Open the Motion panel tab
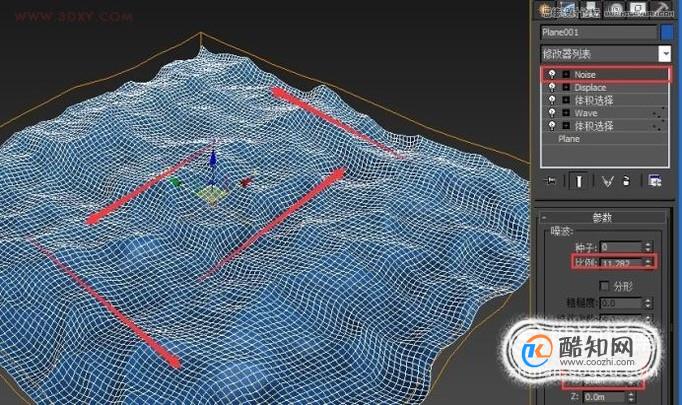The height and width of the screenshot is (405, 682). tap(615, 9)
